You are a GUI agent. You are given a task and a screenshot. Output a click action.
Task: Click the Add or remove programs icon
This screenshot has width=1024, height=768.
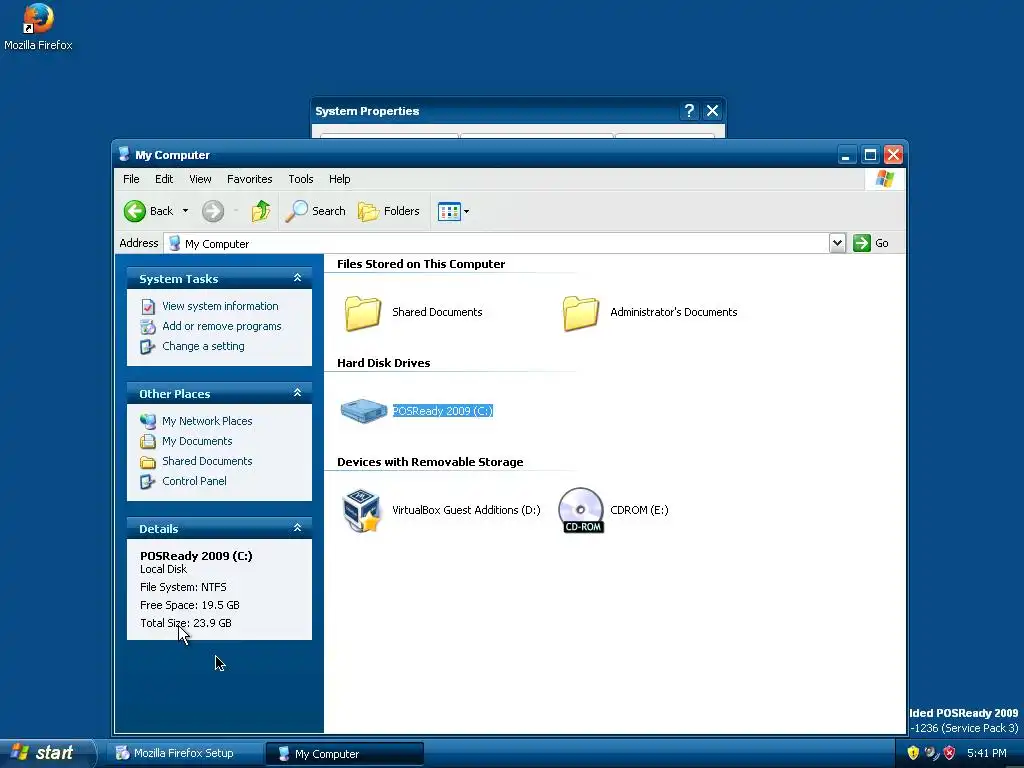[x=148, y=327]
